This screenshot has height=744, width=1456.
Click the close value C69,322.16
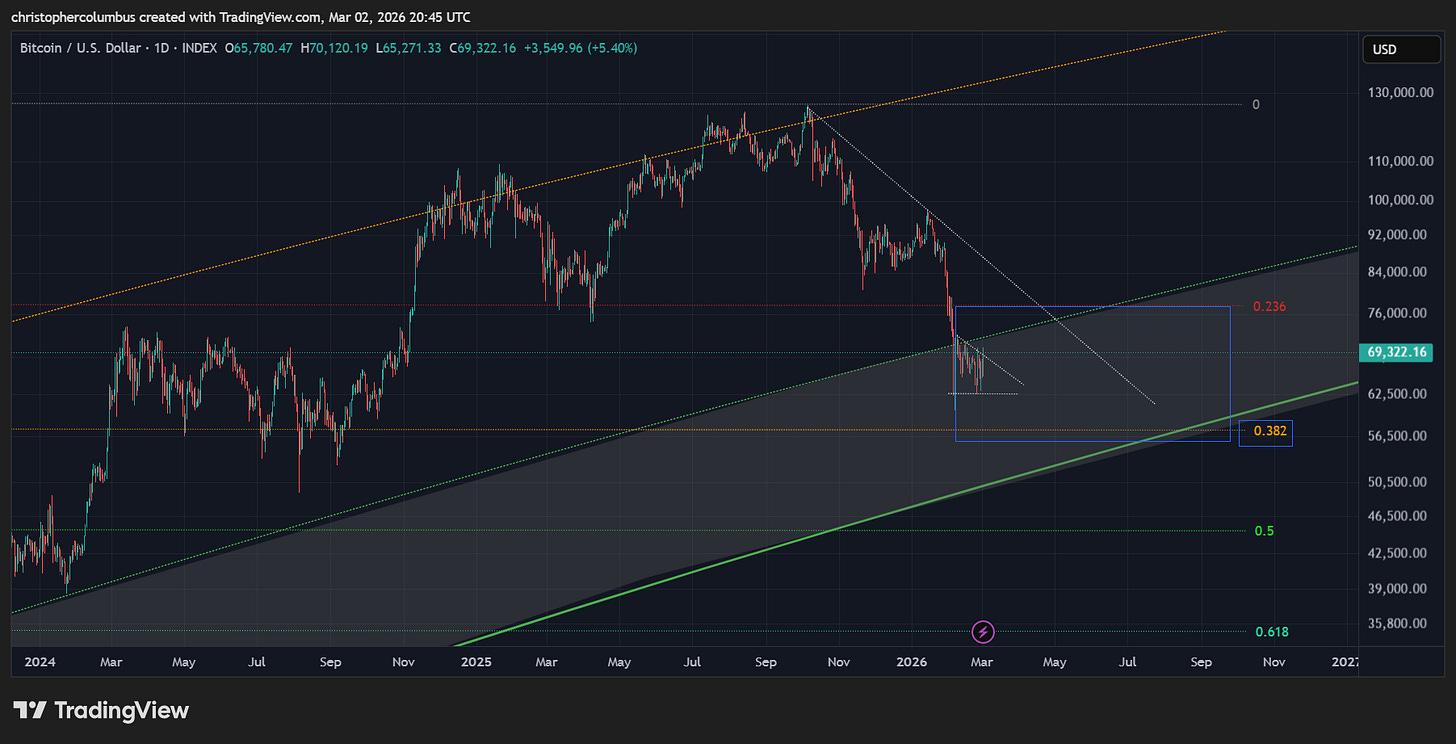482,48
